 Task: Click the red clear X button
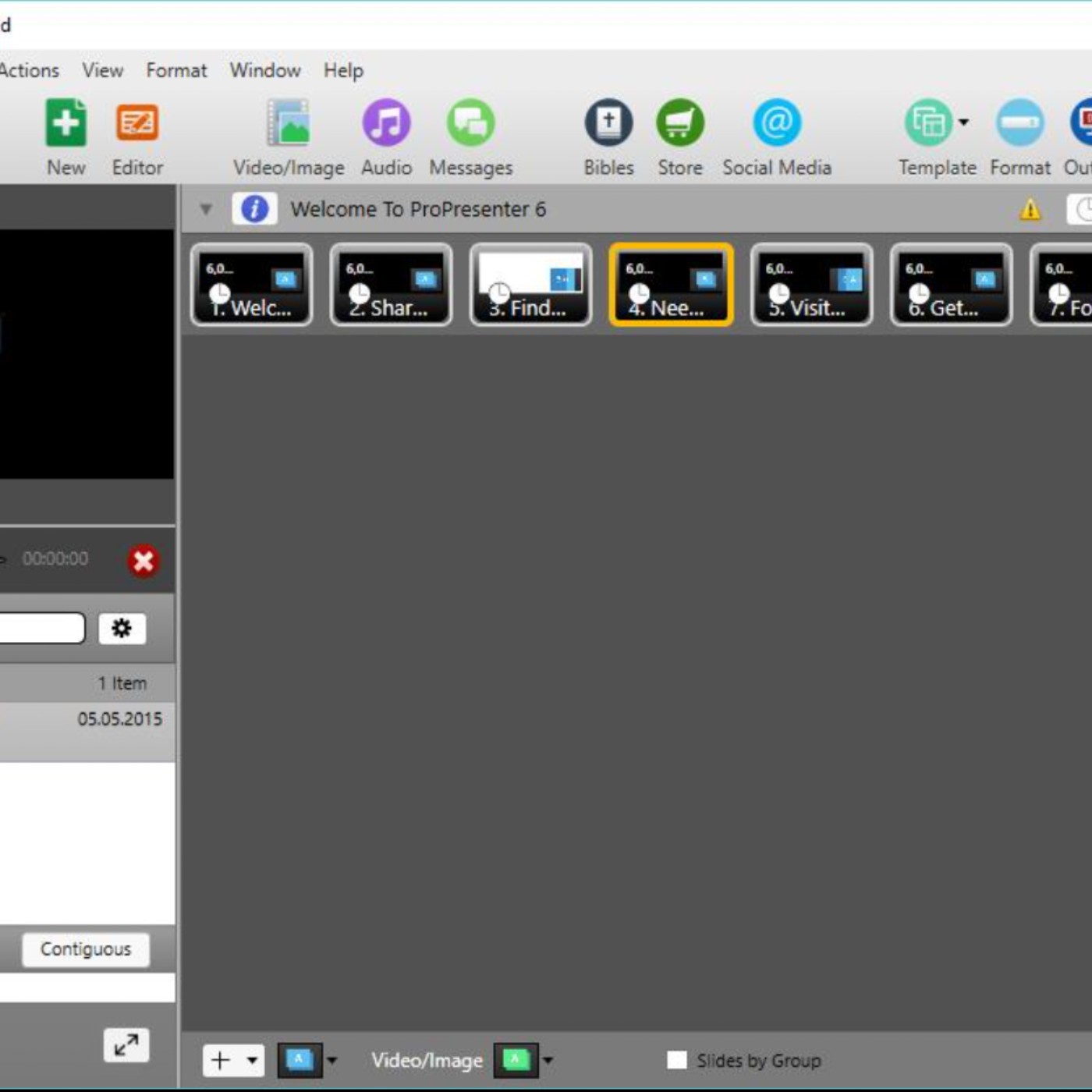[144, 561]
